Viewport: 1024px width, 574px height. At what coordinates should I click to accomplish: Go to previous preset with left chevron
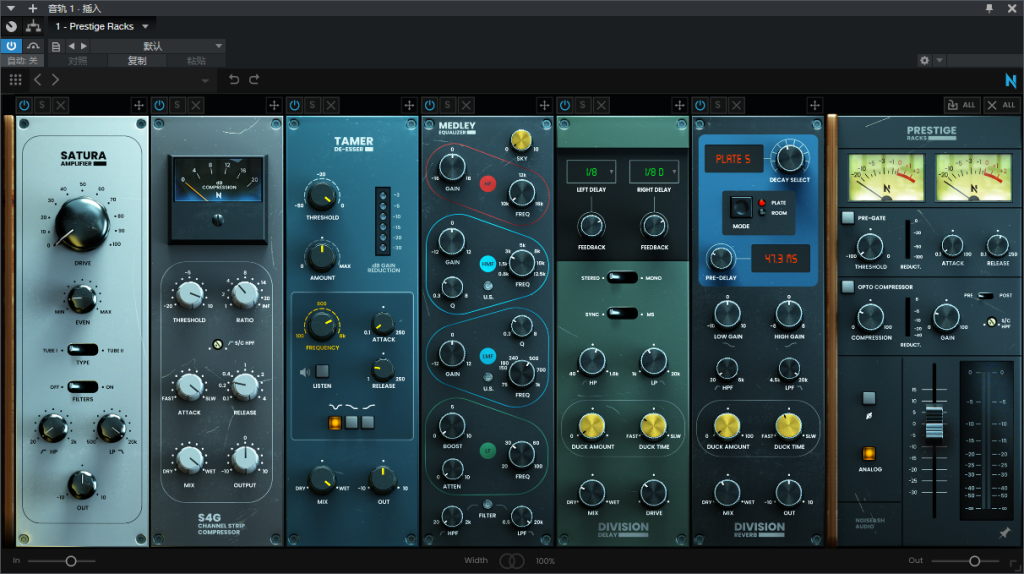tap(38, 80)
